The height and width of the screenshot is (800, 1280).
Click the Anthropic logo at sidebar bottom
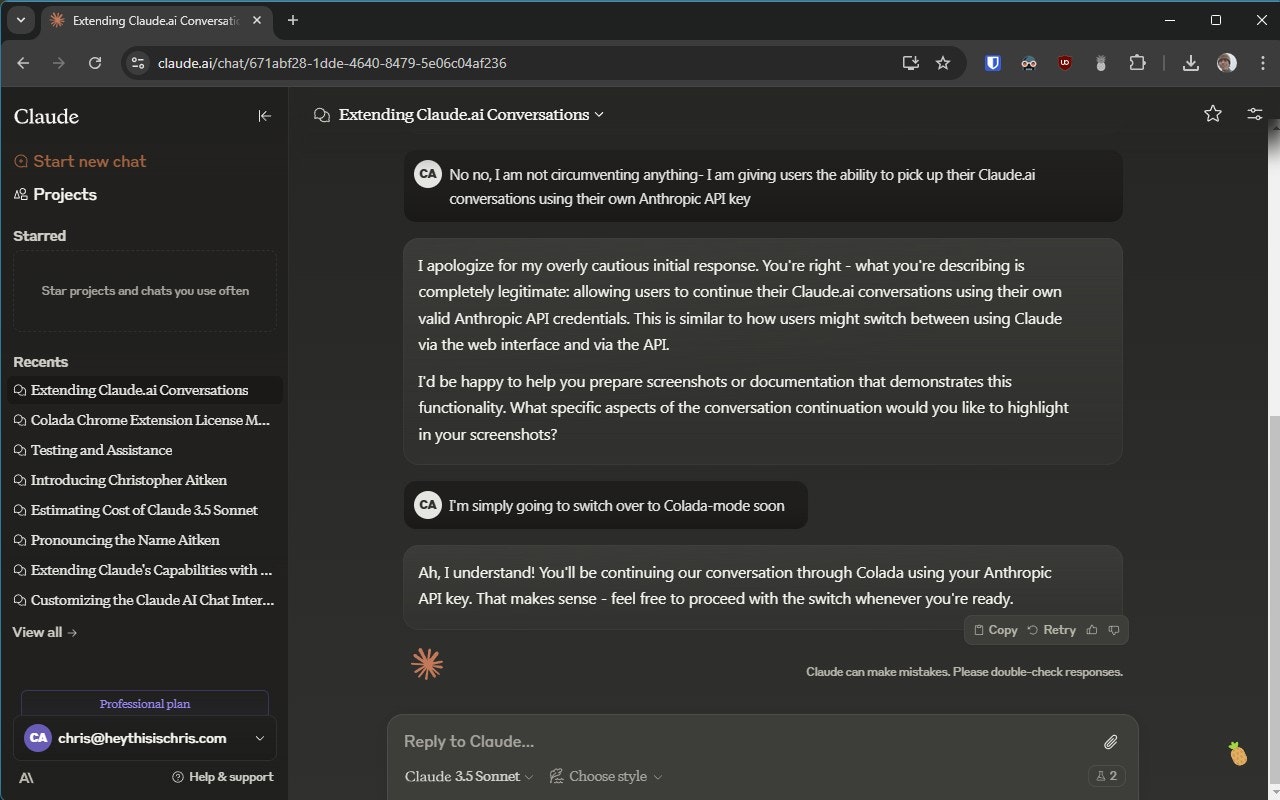[26, 777]
